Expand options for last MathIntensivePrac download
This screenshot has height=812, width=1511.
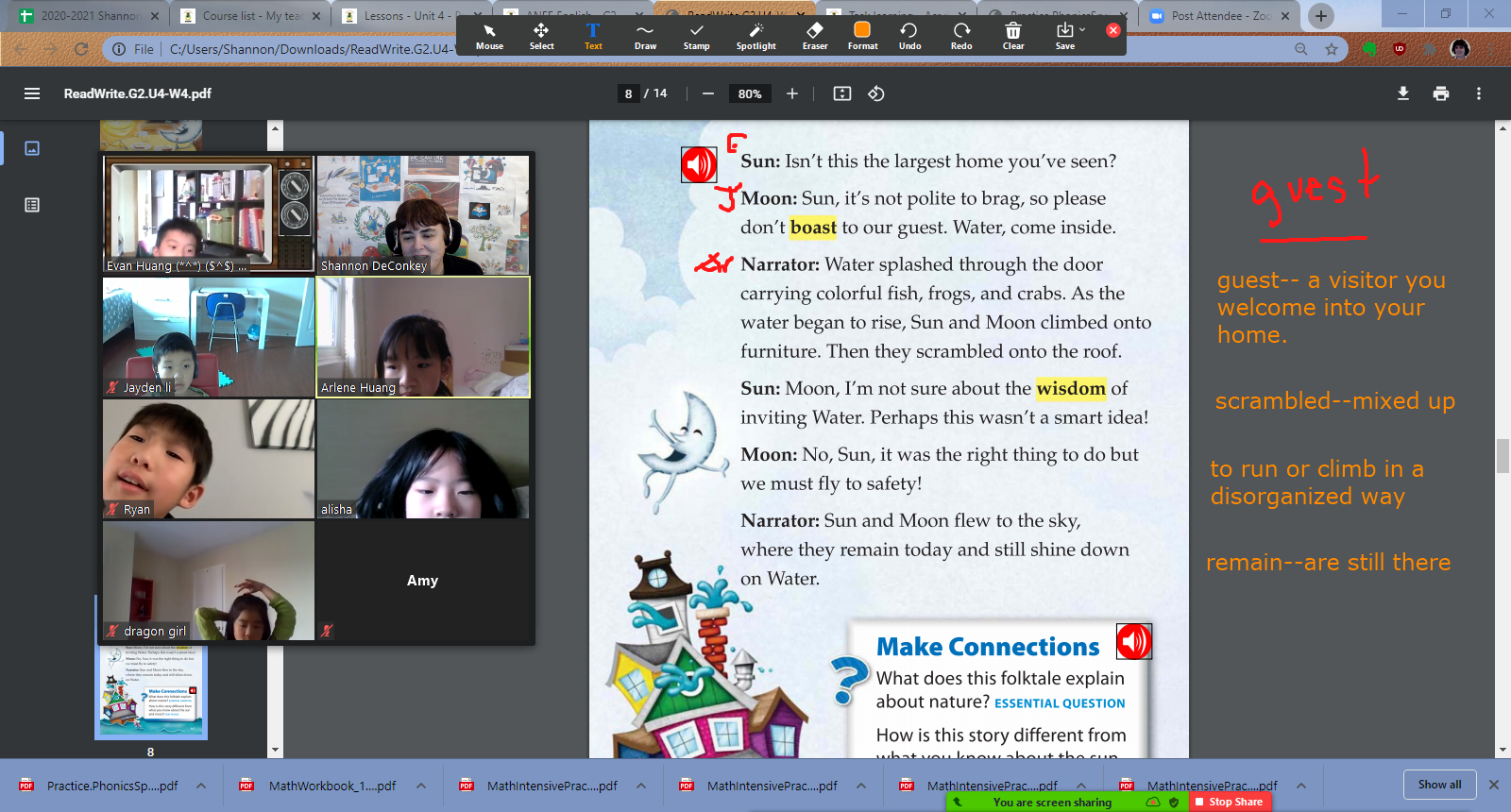[1301, 786]
